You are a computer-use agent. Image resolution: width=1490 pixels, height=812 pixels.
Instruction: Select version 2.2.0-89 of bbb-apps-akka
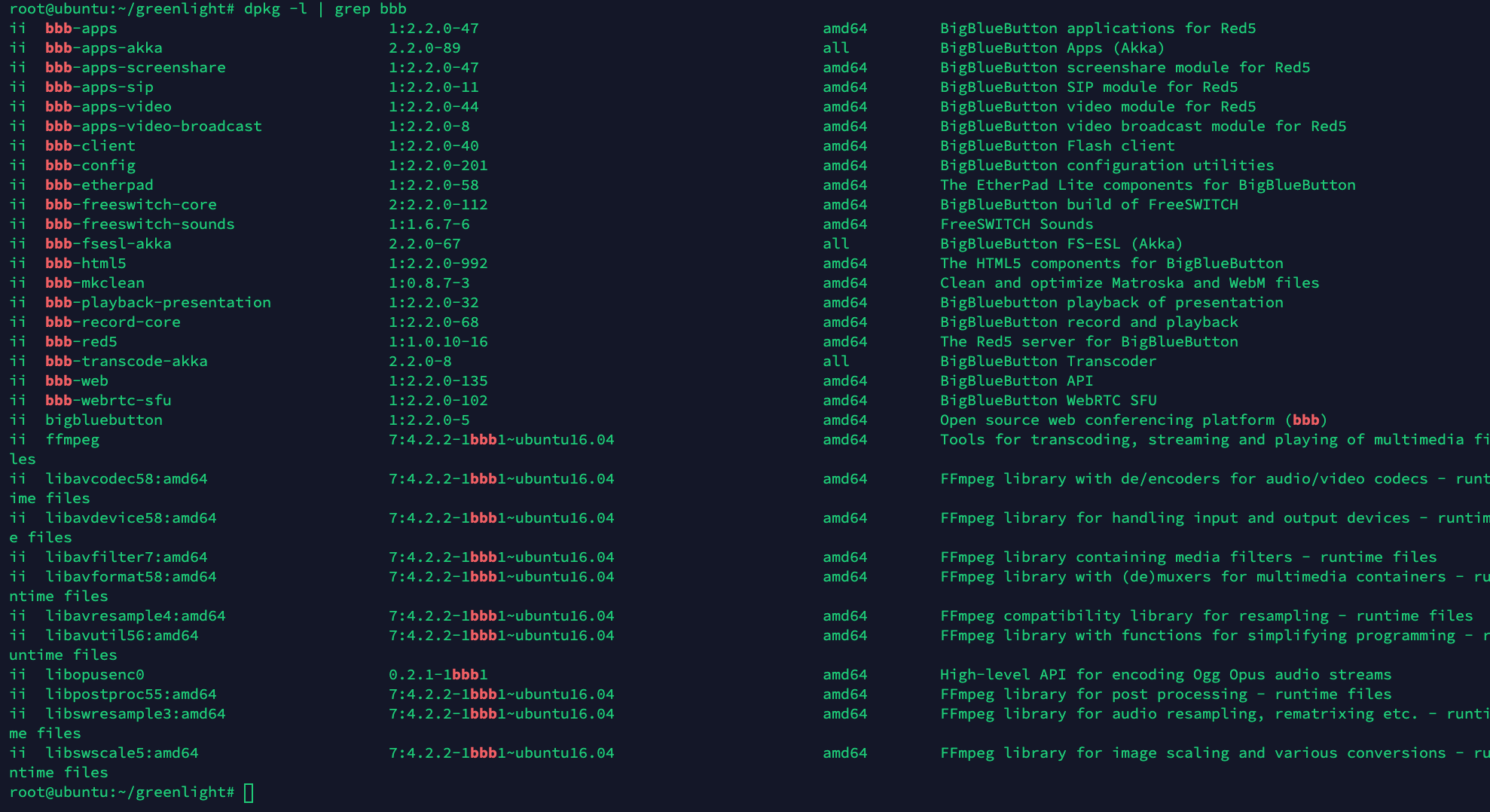425,48
